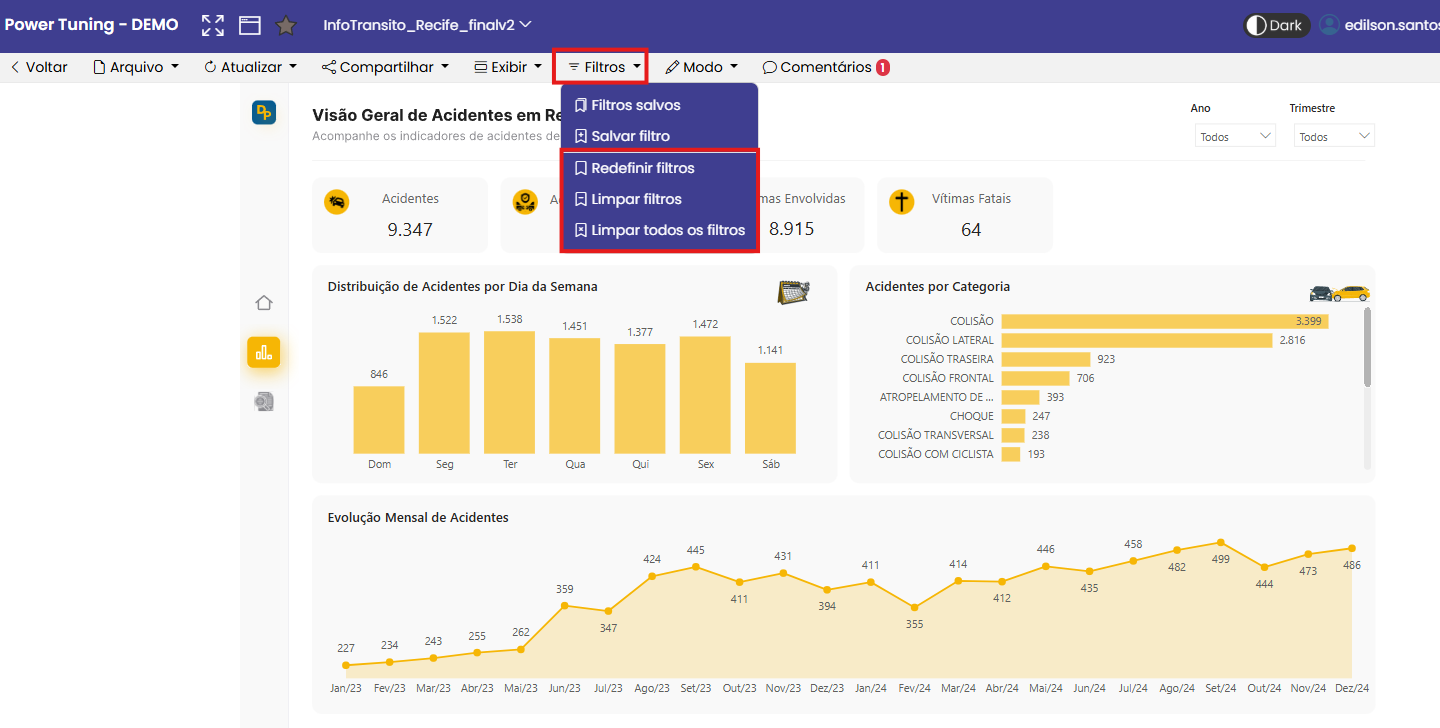
Task: Open the Arquivo menu
Action: [136, 67]
